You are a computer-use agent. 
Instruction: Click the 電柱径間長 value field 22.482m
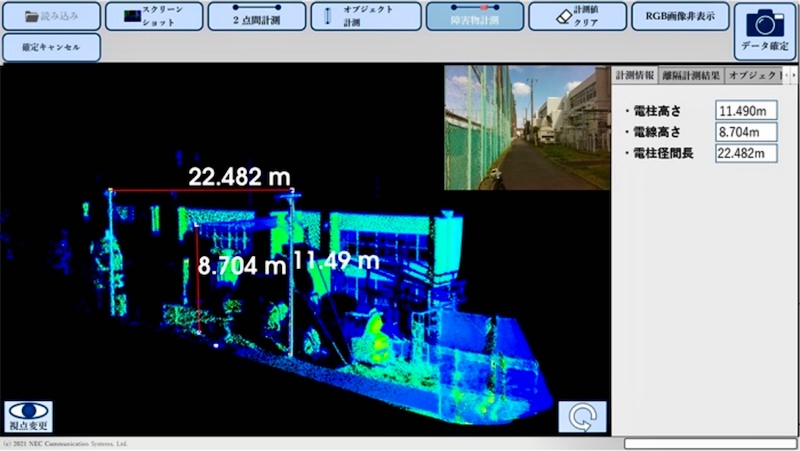pos(746,153)
